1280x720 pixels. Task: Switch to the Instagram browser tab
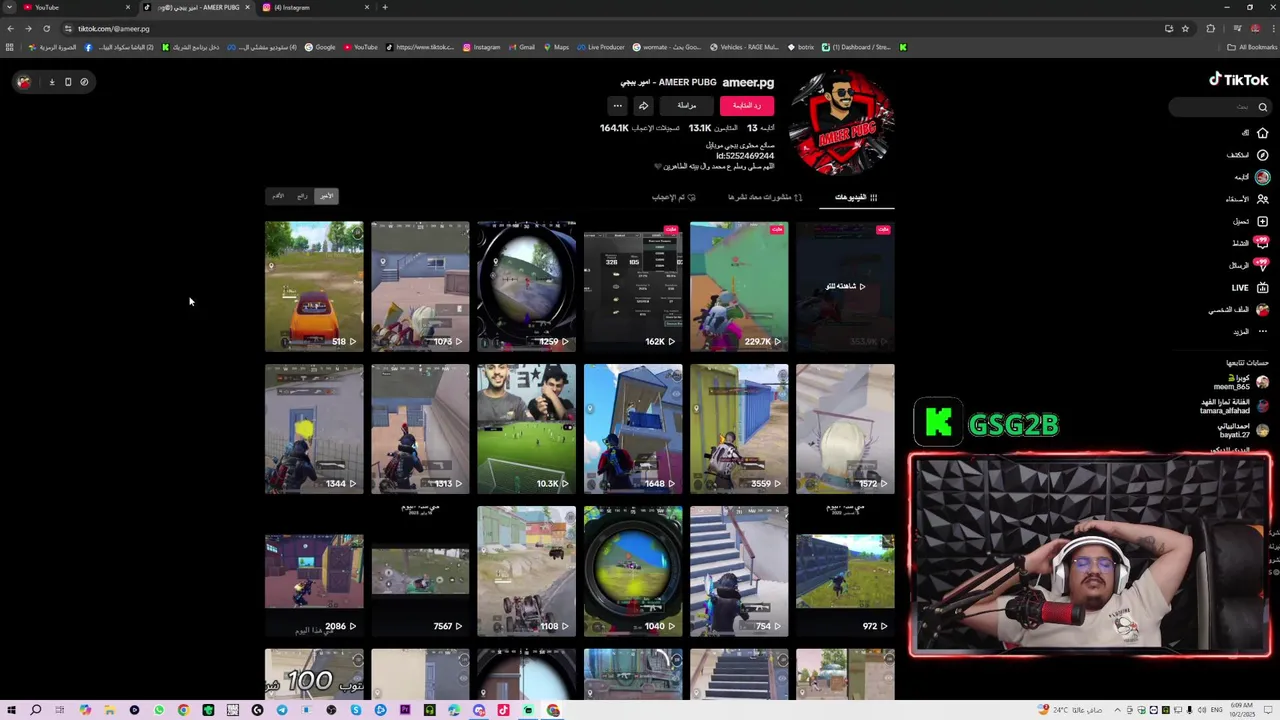pos(315,7)
